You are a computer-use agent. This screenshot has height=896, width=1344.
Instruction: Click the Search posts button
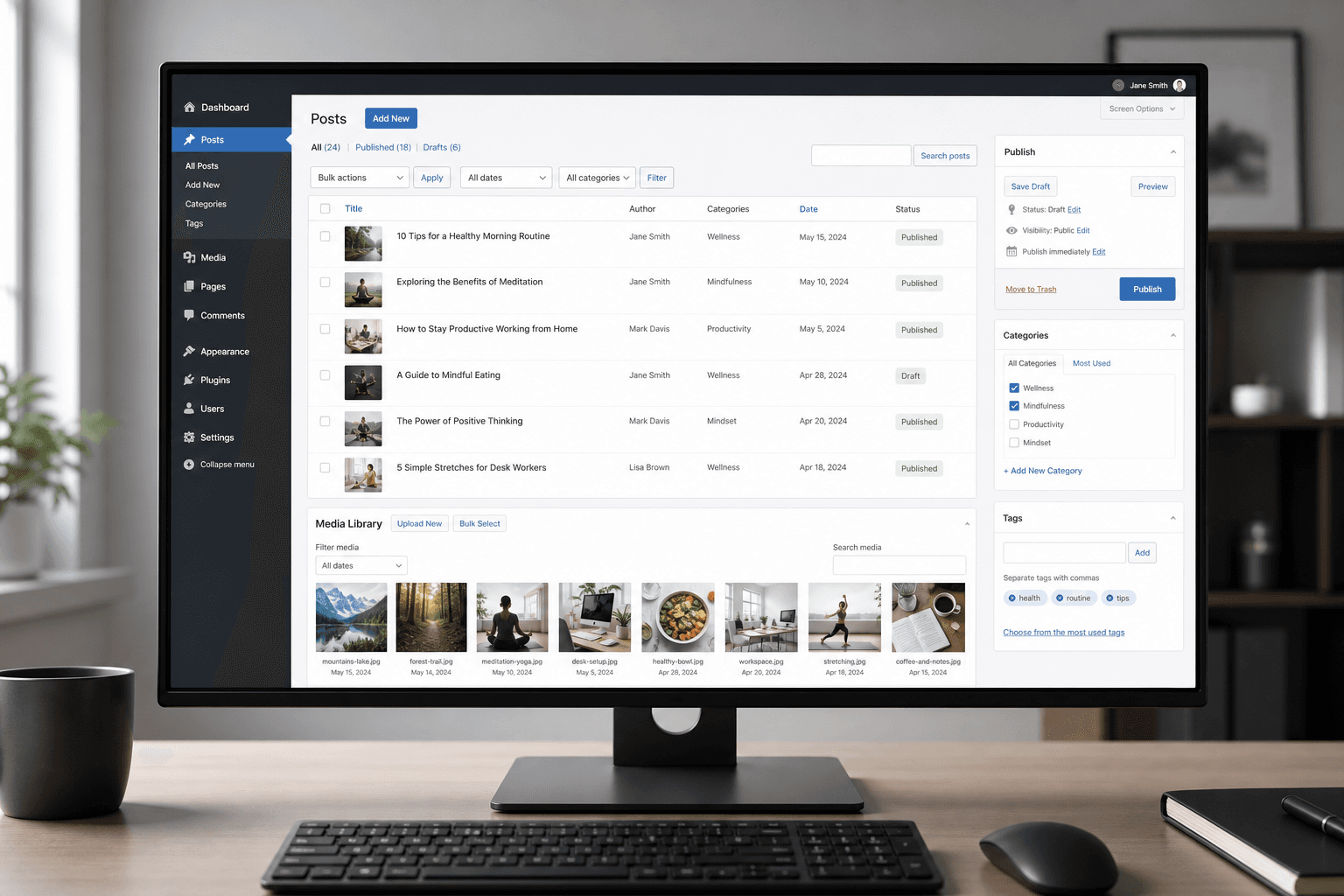945,156
